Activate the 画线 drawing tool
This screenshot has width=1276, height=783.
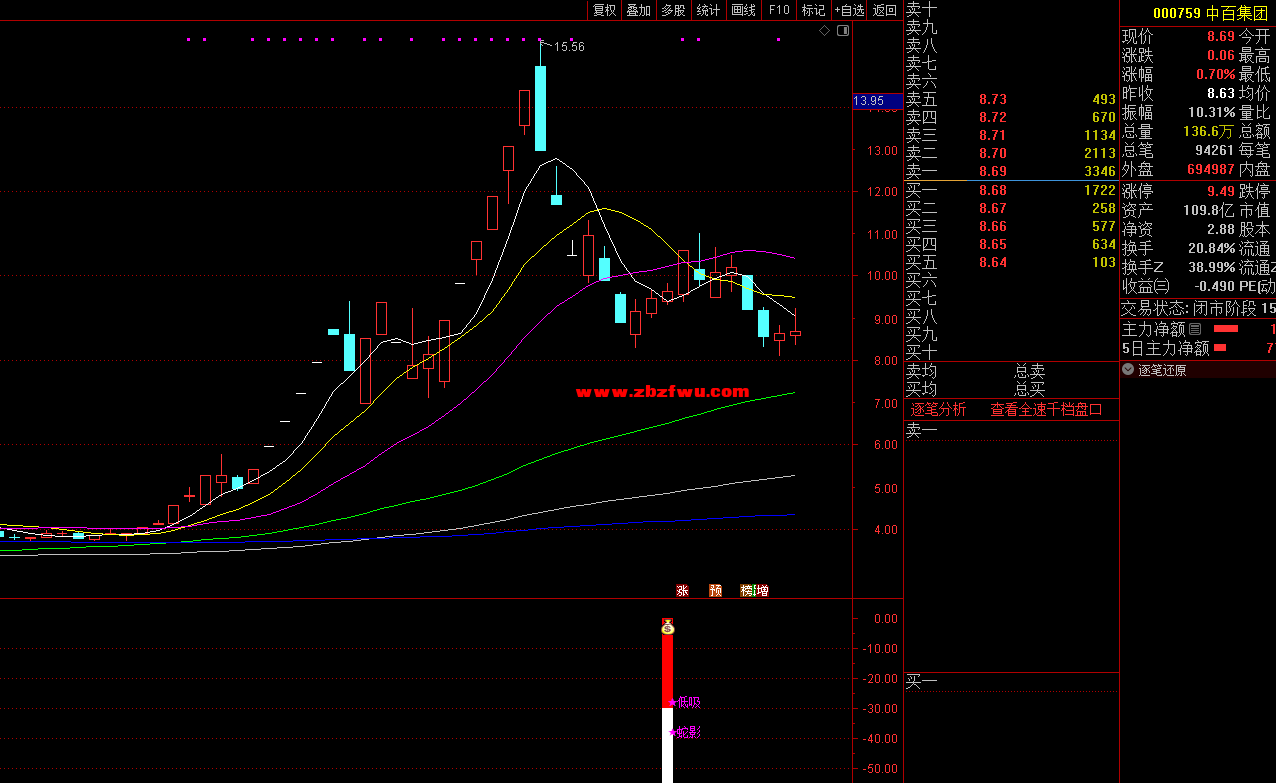pos(743,10)
